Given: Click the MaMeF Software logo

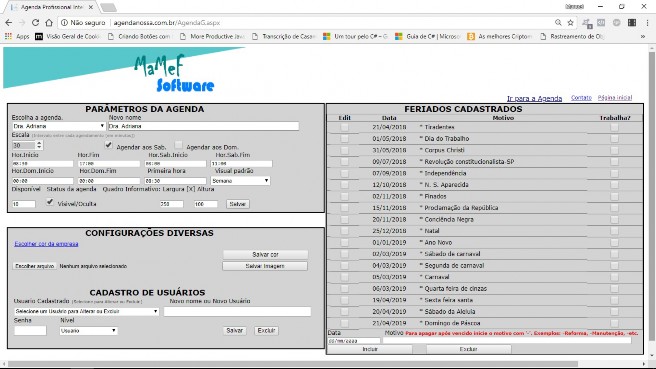Looking at the screenshot, I should pos(174,73).
